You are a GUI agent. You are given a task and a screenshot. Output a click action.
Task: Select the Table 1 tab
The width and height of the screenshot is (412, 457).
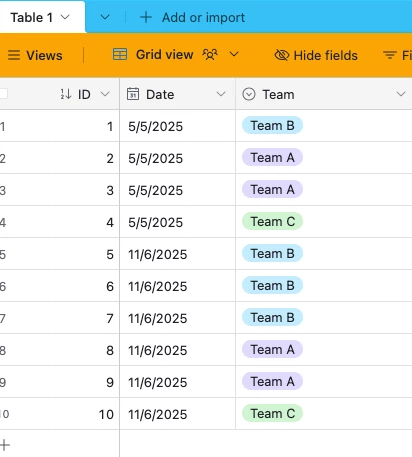click(40, 17)
